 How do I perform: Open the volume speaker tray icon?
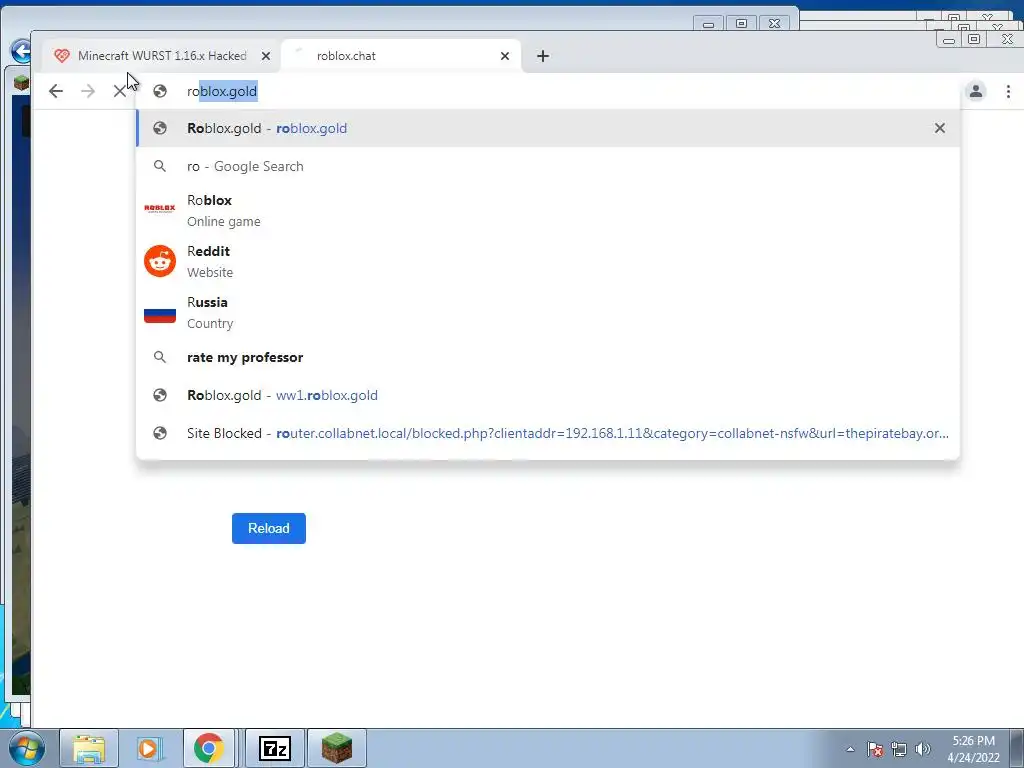click(923, 749)
